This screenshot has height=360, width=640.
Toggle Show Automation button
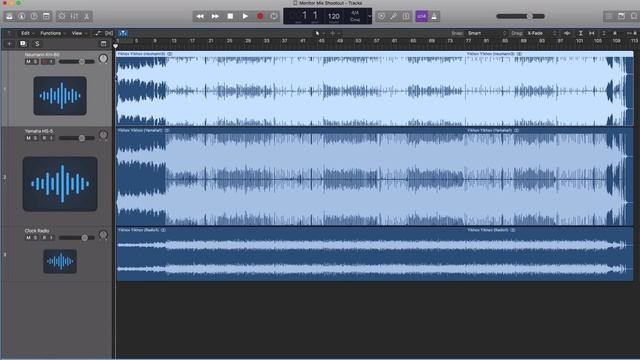pos(98,33)
